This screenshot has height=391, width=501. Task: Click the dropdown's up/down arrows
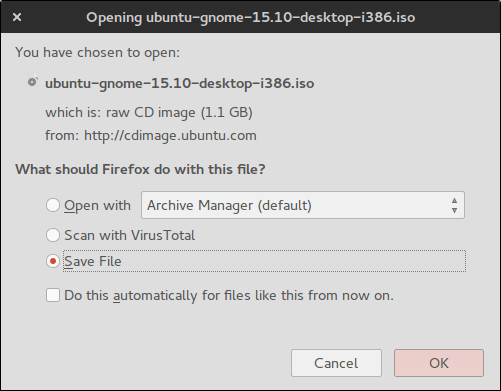point(454,205)
